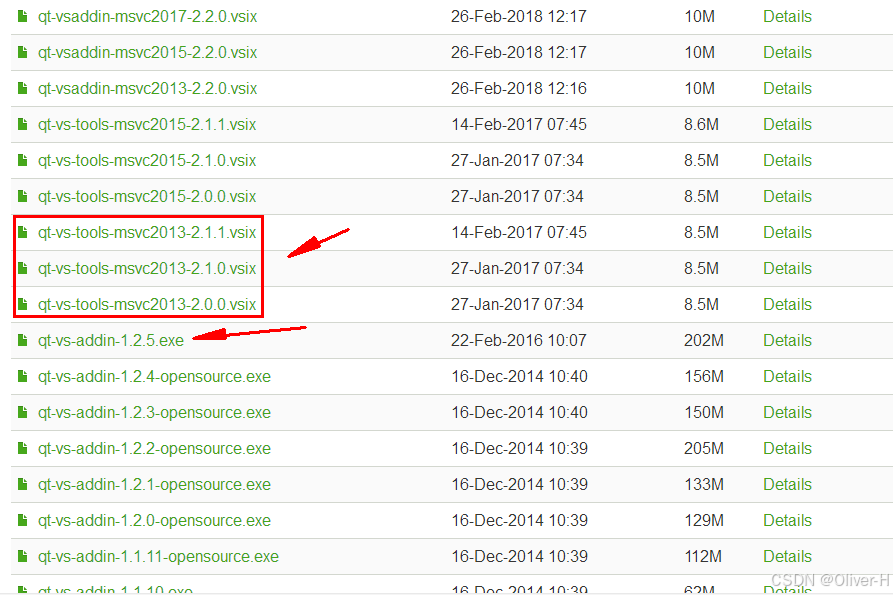The height and width of the screenshot is (595, 893).
Task: View Details for qt-vsaddin-msvc2017-2.2.0.vsix
Action: click(x=787, y=16)
